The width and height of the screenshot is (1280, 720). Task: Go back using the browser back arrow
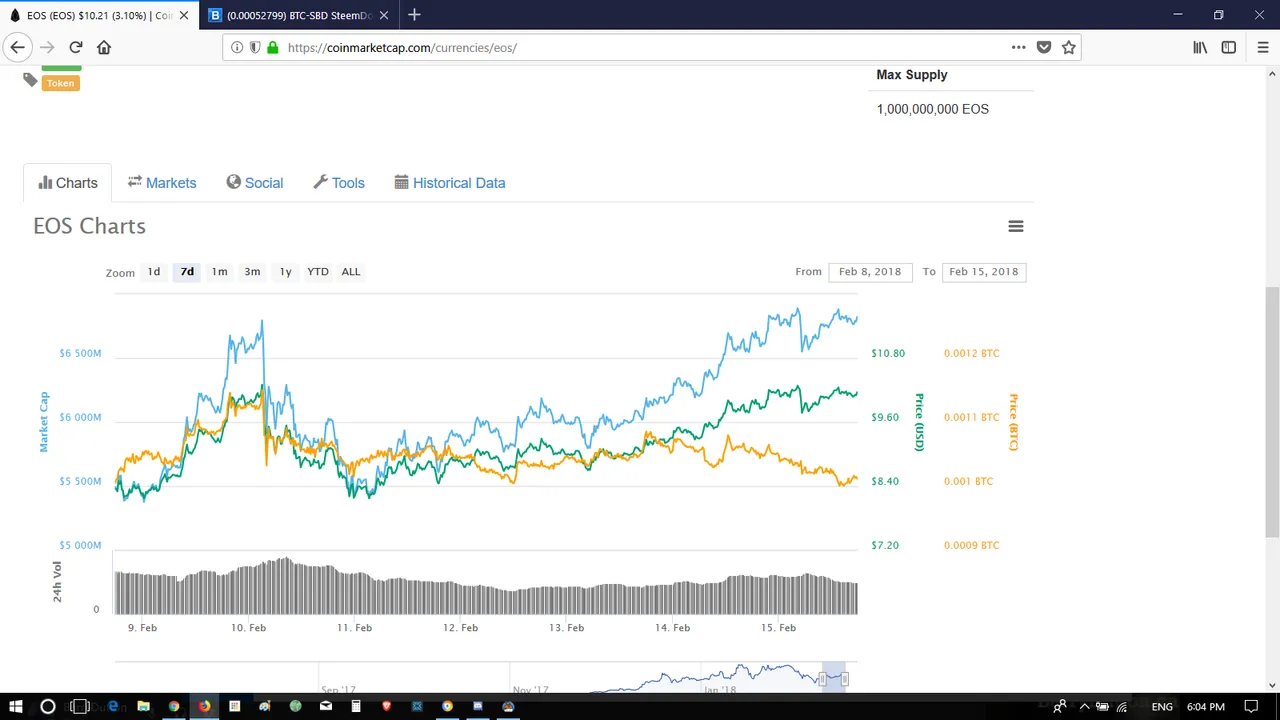coord(17,47)
